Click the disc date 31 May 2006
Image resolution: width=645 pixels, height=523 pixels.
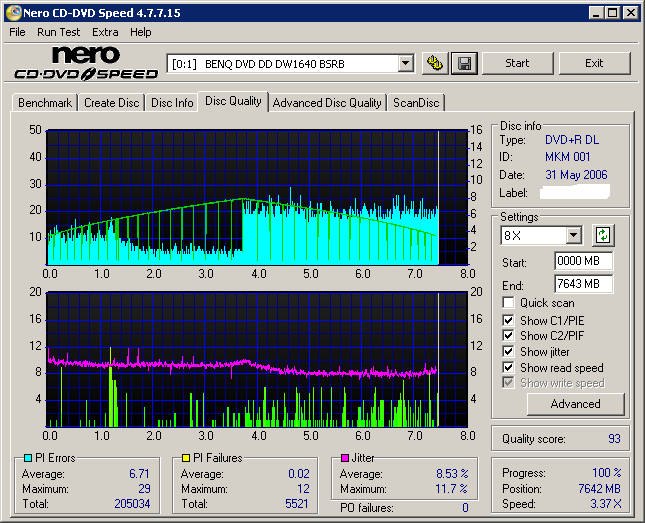pyautogui.click(x=576, y=175)
